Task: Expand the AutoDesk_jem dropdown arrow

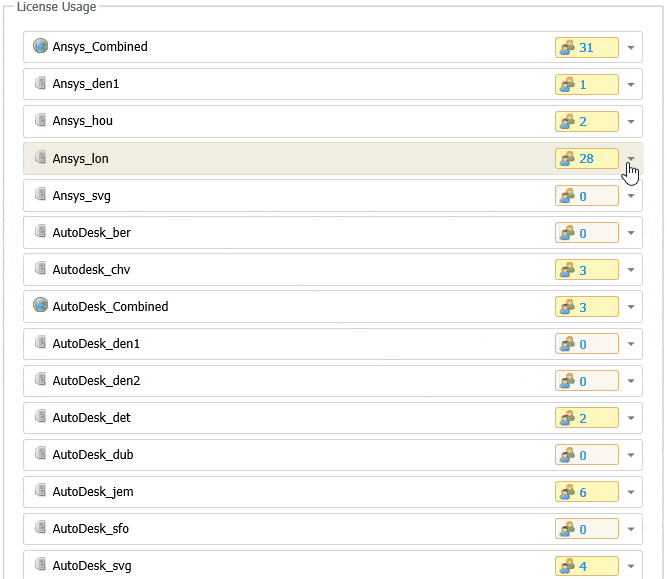Action: point(631,492)
